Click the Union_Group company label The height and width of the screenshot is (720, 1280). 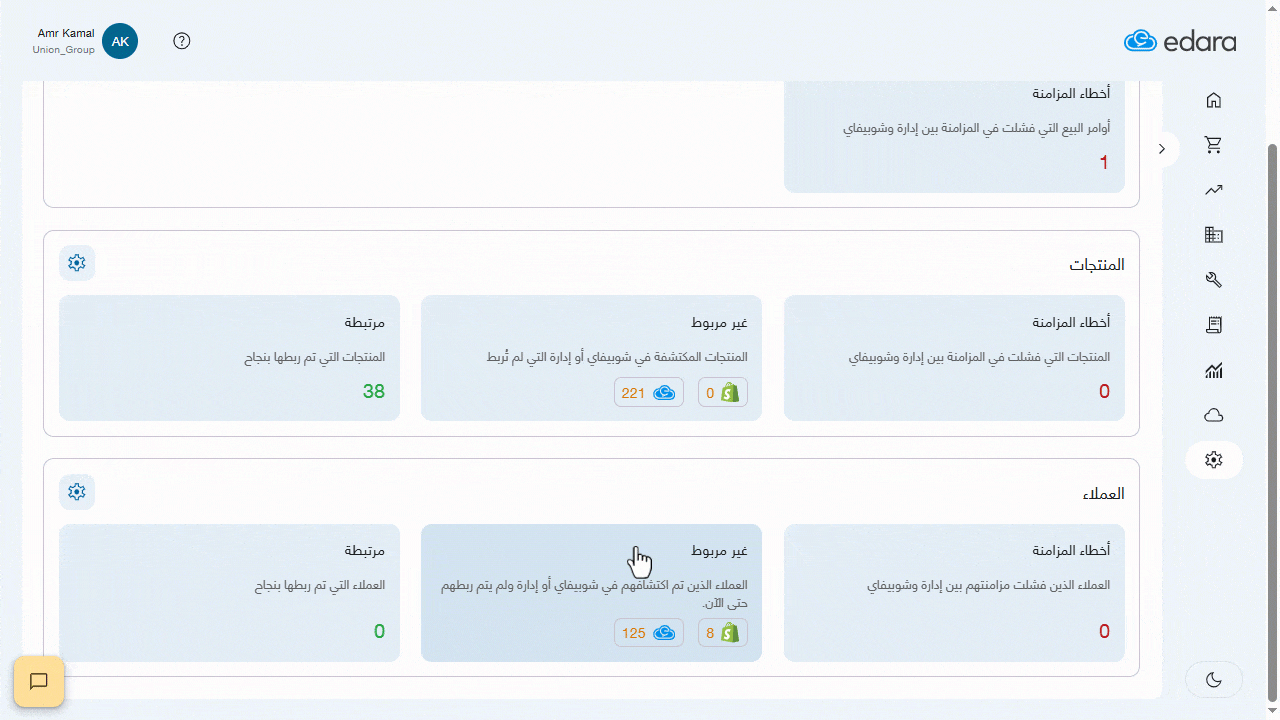click(x=64, y=50)
